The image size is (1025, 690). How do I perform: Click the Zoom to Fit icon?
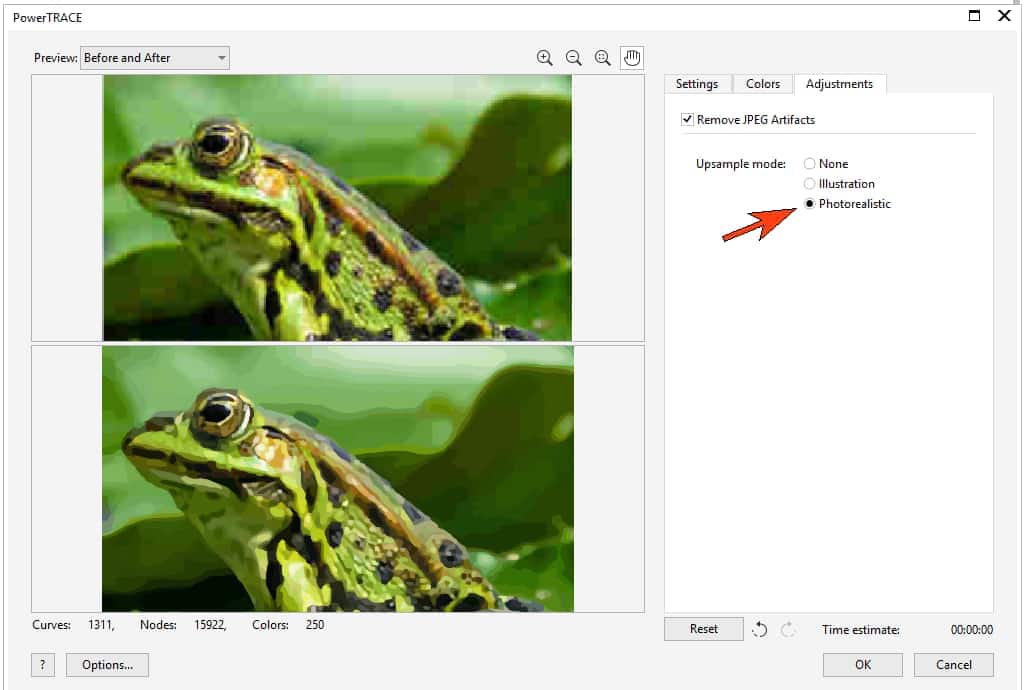coord(602,57)
